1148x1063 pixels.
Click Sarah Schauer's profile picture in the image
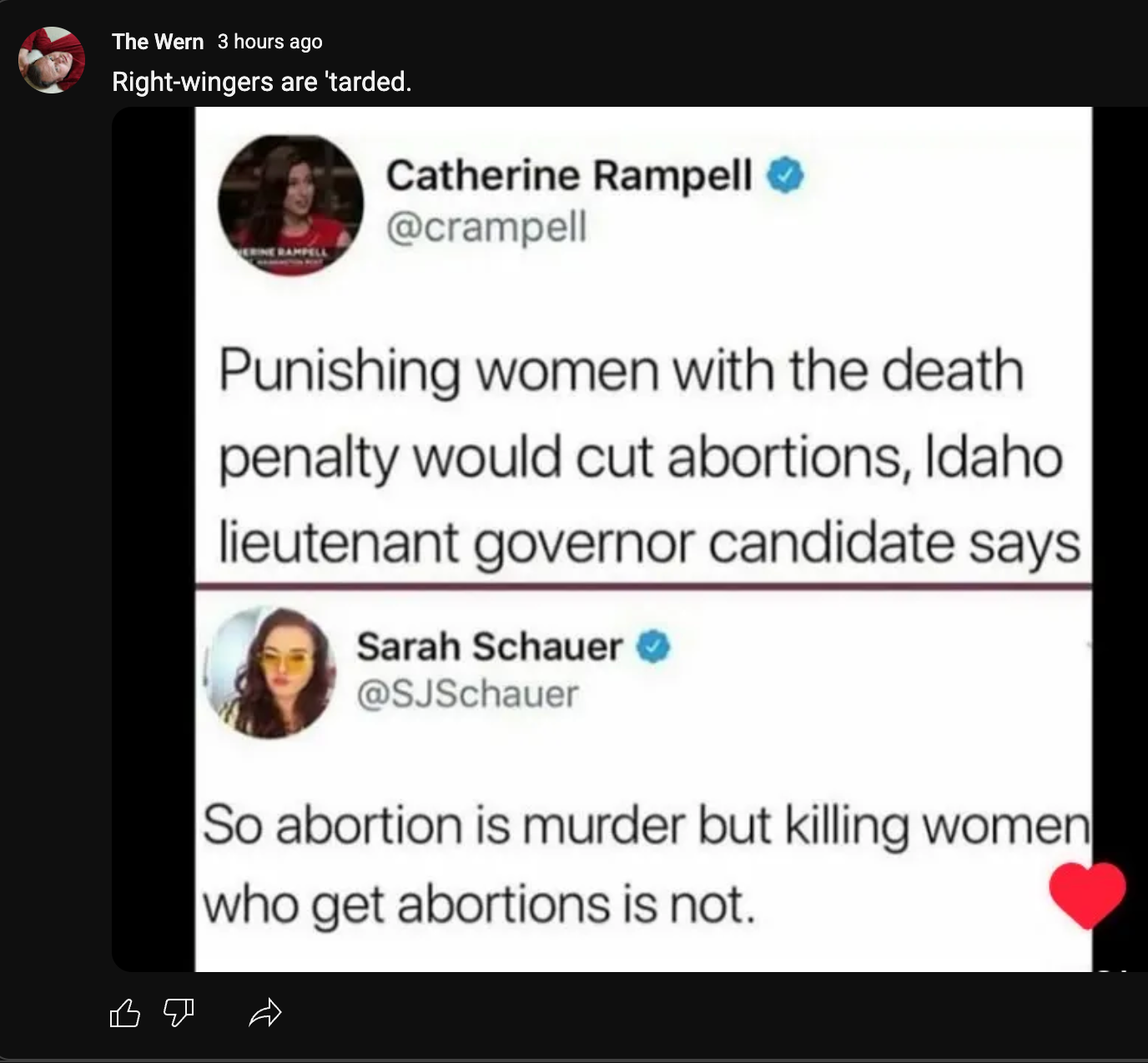[x=270, y=673]
